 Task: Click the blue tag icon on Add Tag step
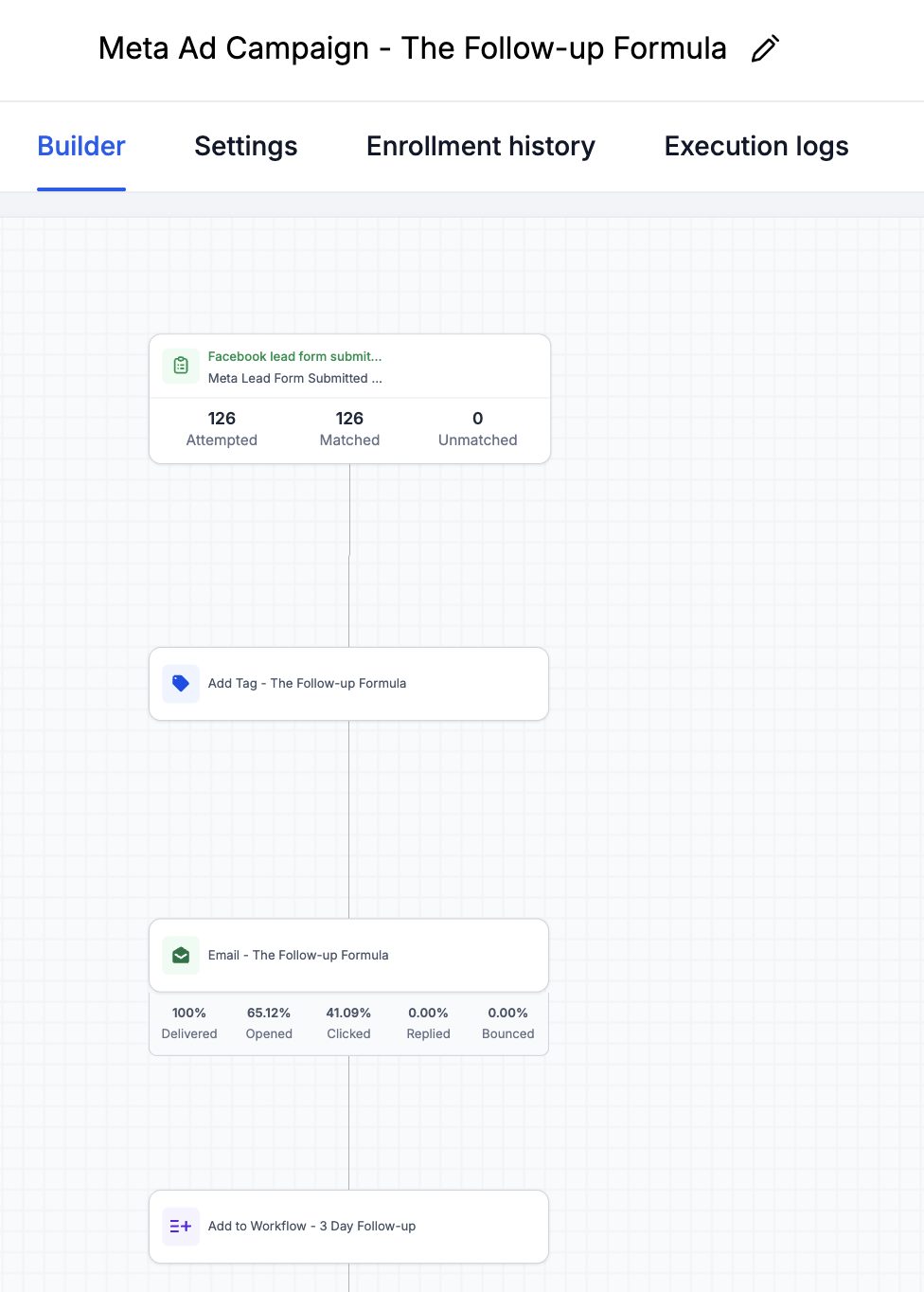[x=181, y=684]
